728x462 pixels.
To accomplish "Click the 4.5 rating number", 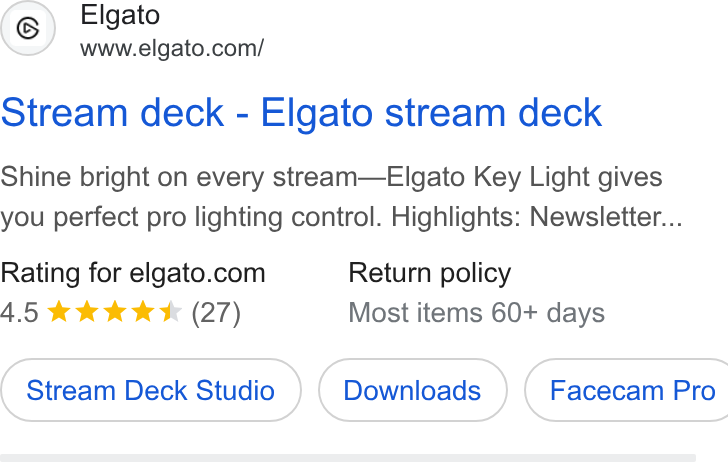I will coord(19,312).
